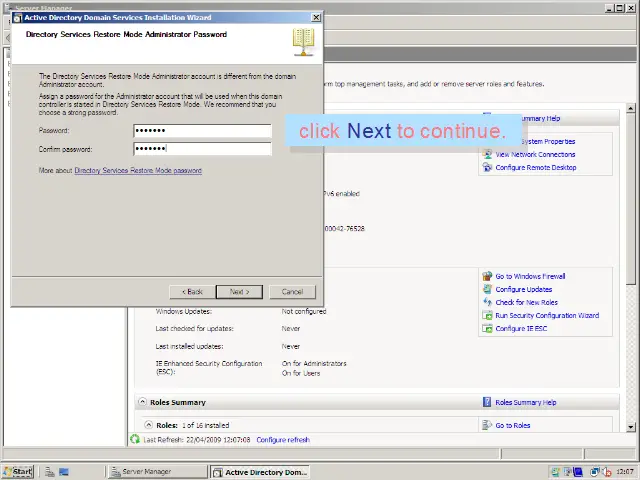Open Go to Roles link
The image size is (640, 480).
point(513,425)
